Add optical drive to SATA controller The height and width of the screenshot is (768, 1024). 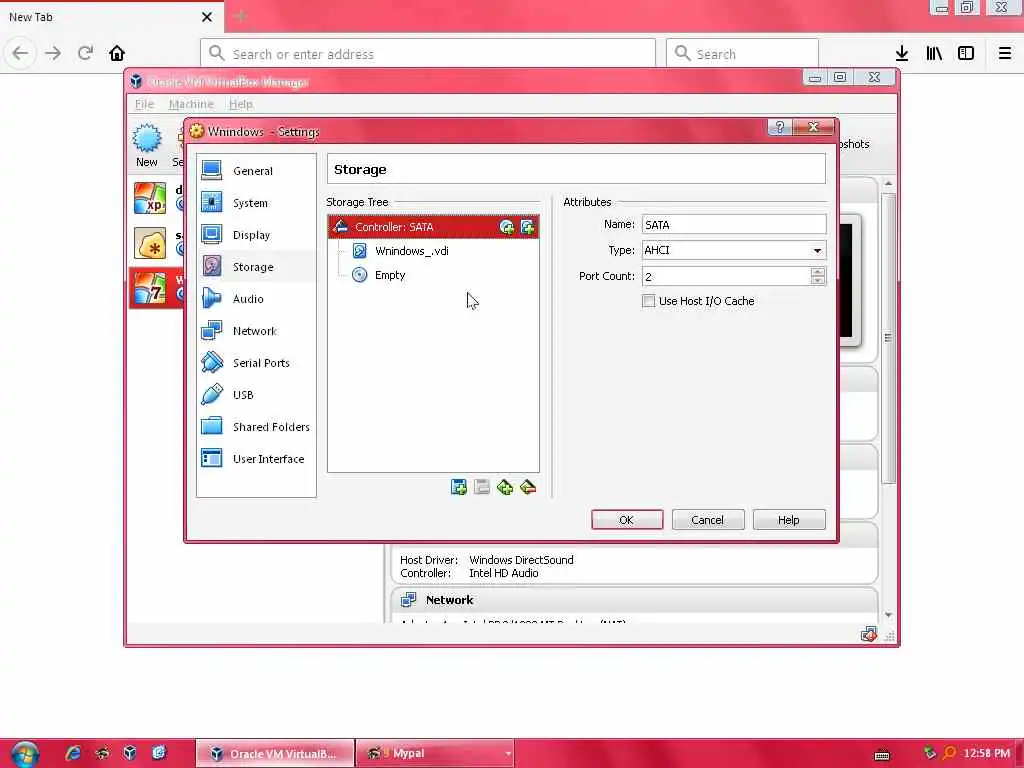click(x=506, y=227)
